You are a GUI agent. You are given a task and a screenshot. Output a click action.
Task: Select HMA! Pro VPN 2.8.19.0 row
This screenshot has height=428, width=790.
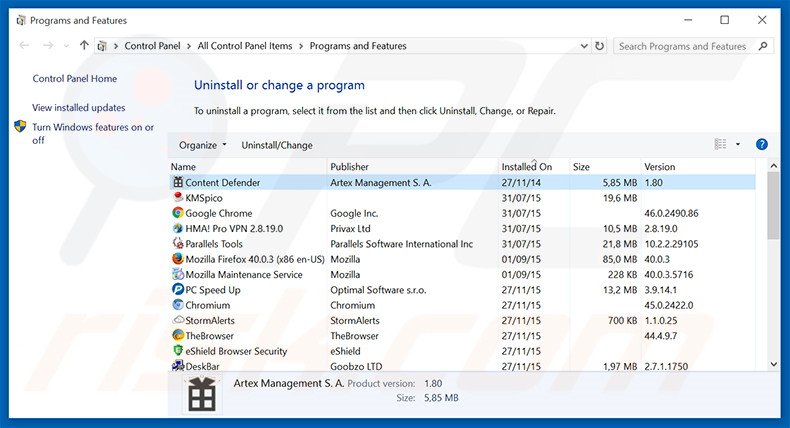tap(462, 228)
